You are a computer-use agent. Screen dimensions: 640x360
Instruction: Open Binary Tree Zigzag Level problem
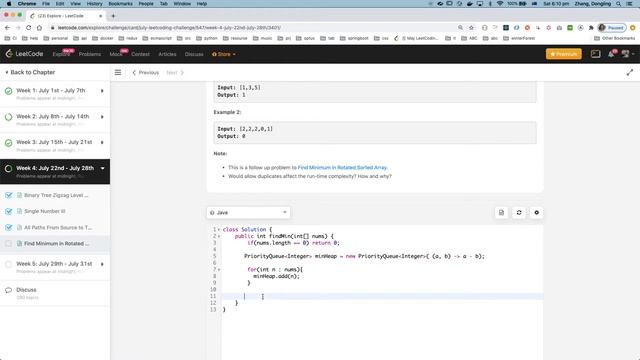(x=56, y=195)
